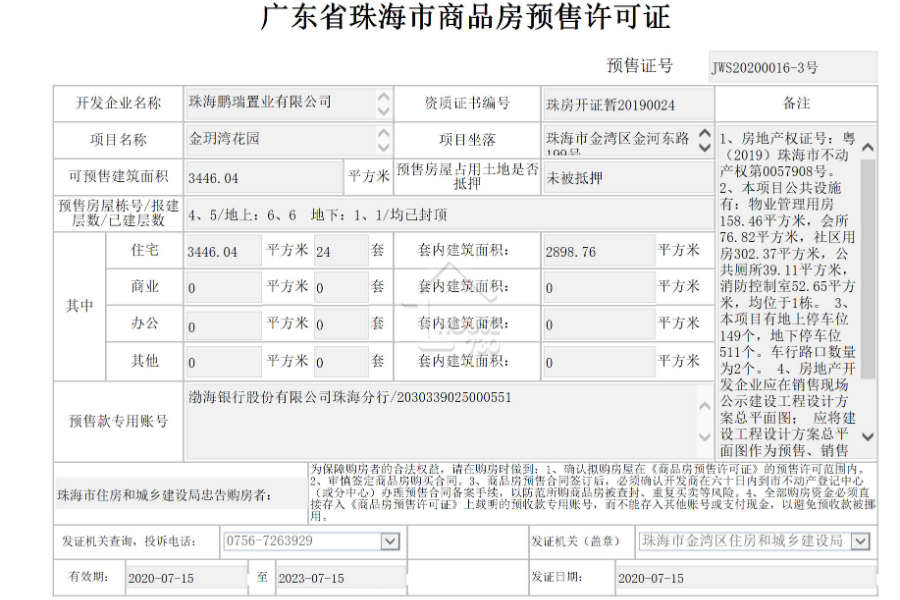Click presale area field 3446.04
This screenshot has width=900, height=600.
pos(263,177)
